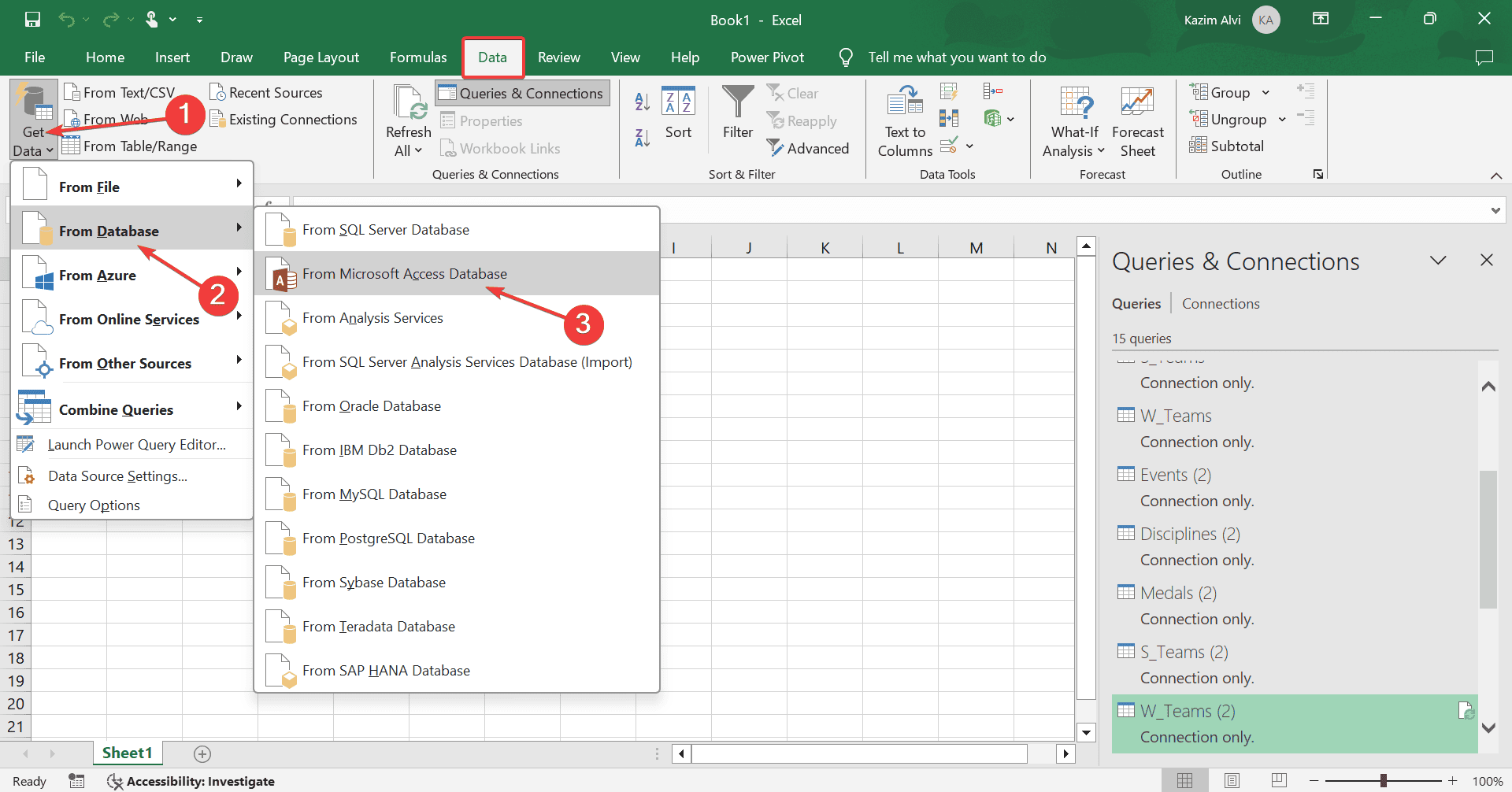The width and height of the screenshot is (1512, 792).
Task: Click Launch Power Query Editor
Action: (132, 445)
